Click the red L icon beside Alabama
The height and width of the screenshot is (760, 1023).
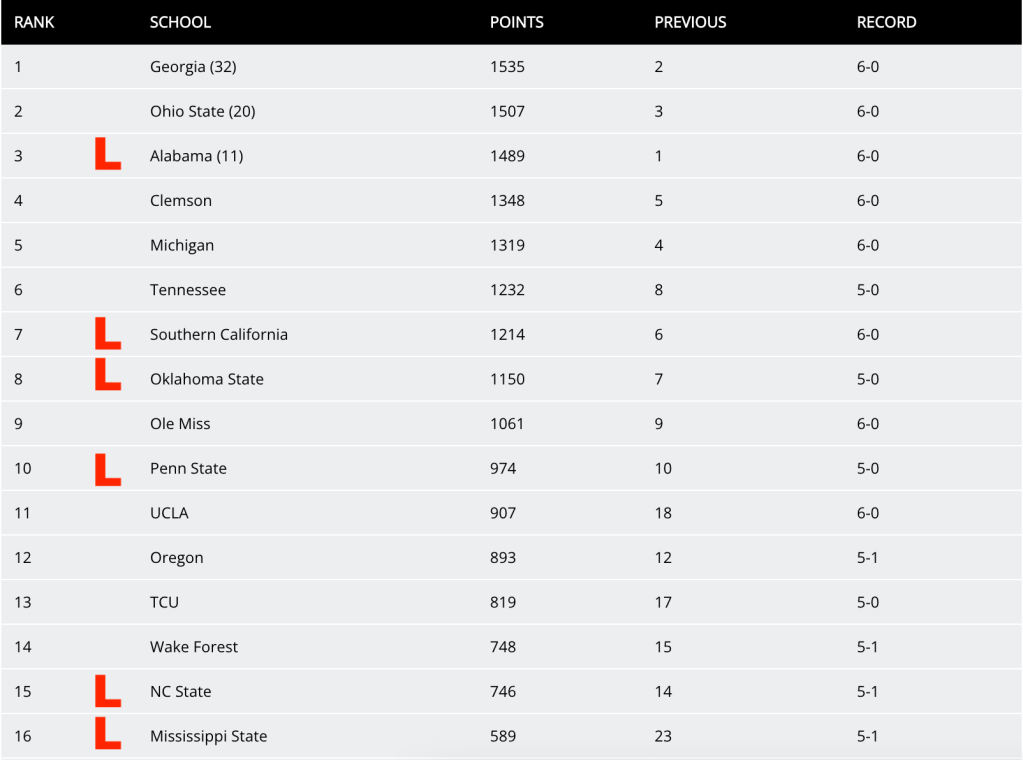107,155
